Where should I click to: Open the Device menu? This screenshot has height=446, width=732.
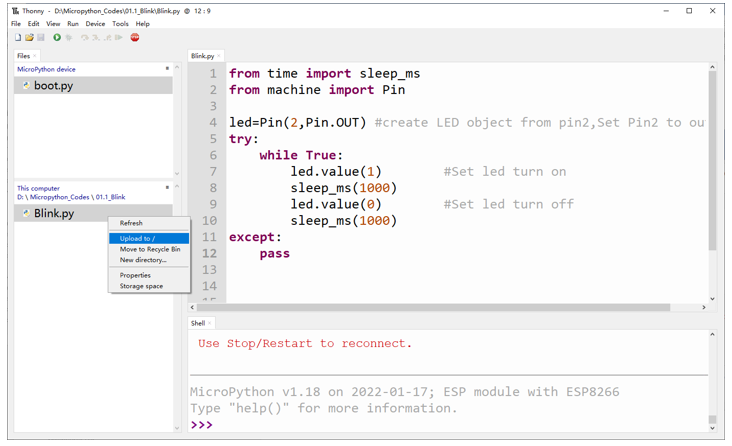tap(95, 23)
